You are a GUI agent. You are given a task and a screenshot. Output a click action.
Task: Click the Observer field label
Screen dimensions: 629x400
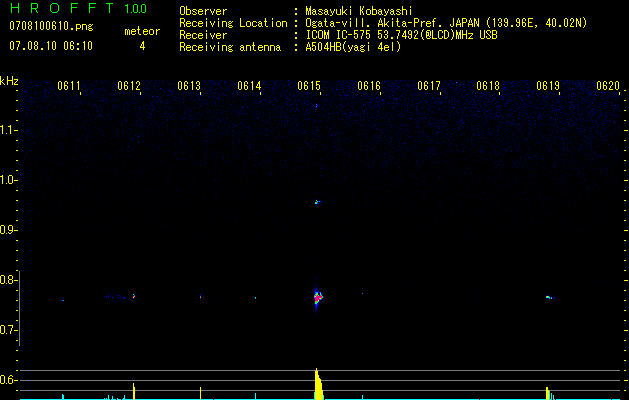click(203, 11)
